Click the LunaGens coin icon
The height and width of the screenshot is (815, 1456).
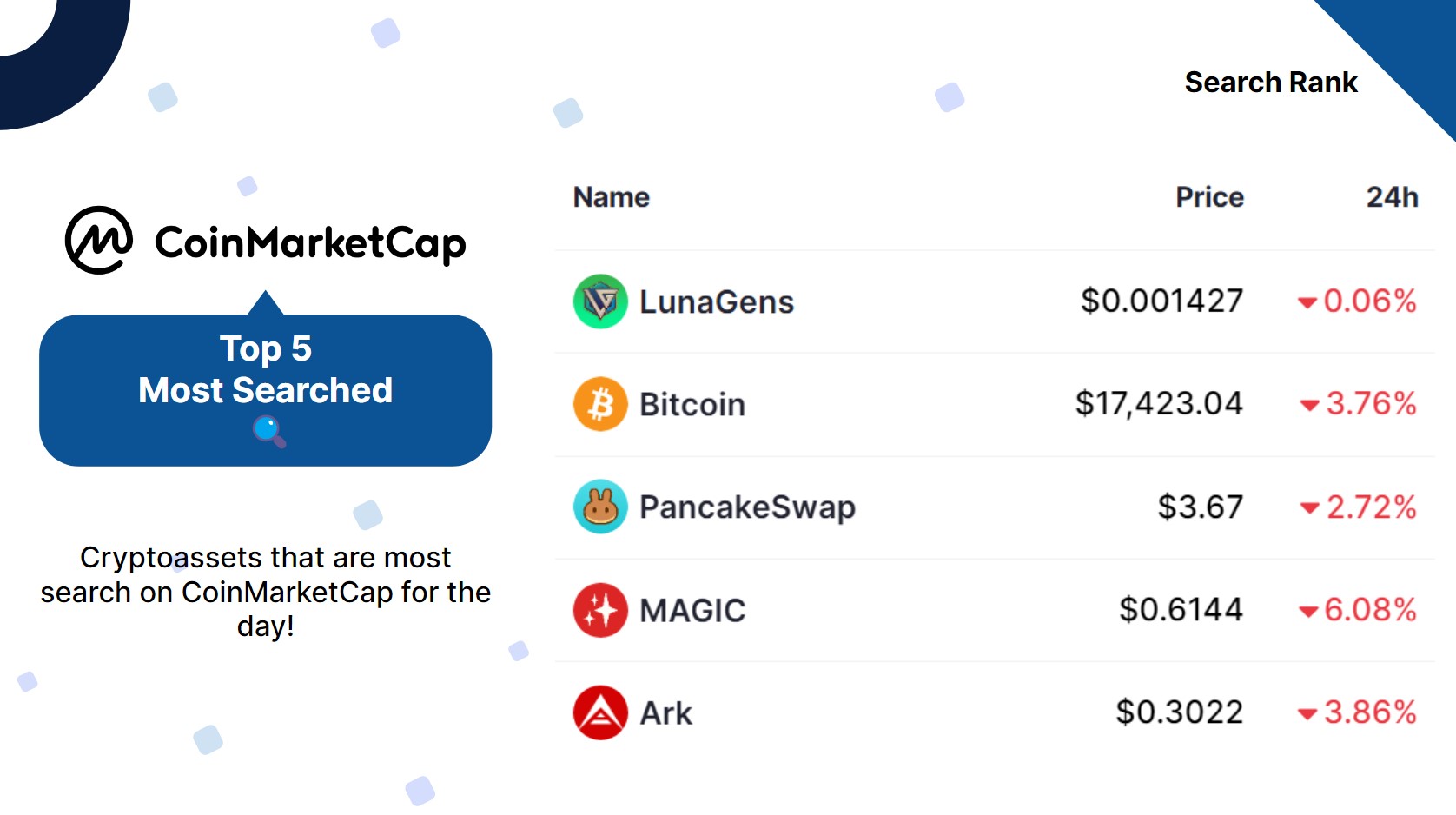(x=600, y=301)
